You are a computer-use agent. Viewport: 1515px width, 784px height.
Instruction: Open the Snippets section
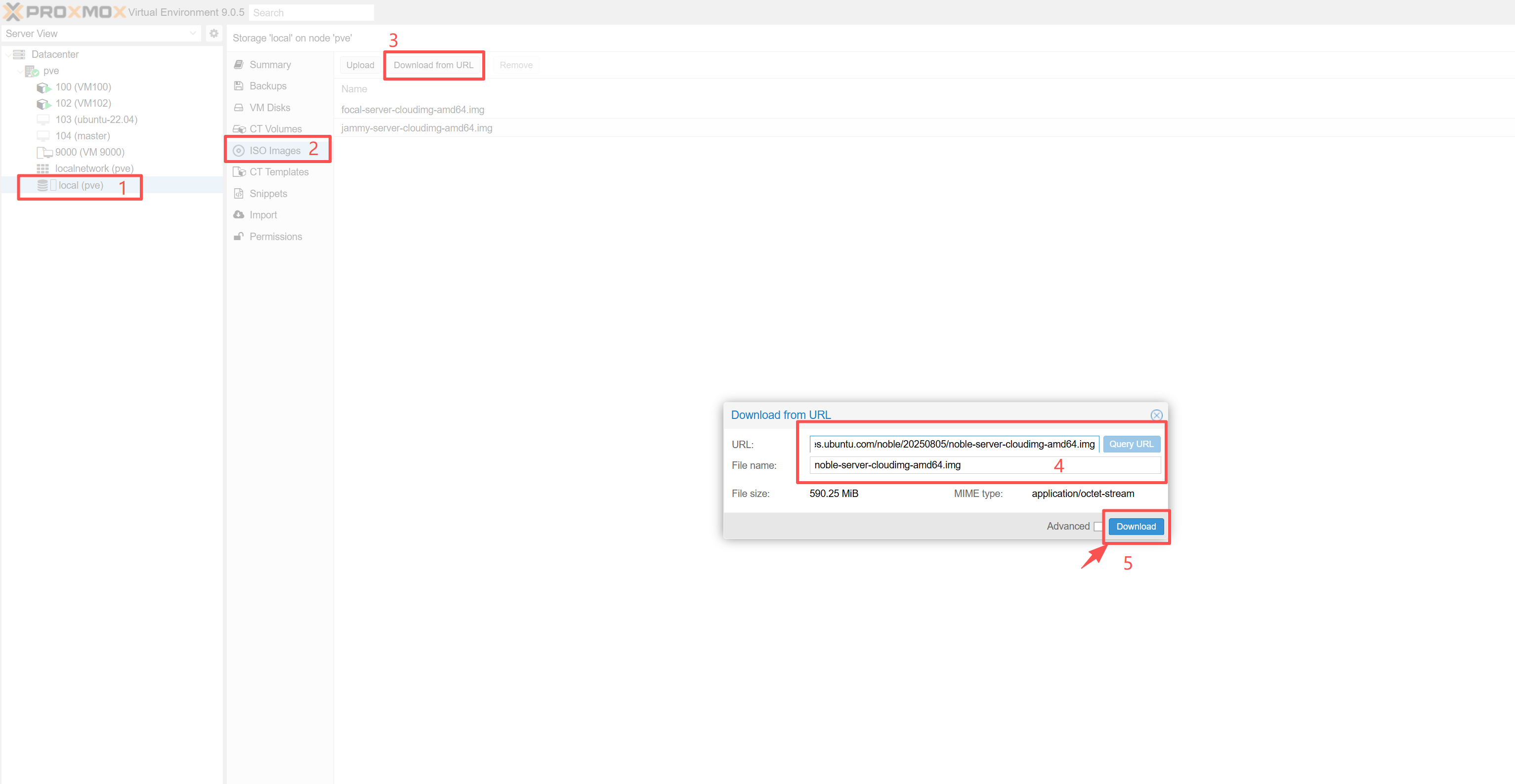point(268,194)
